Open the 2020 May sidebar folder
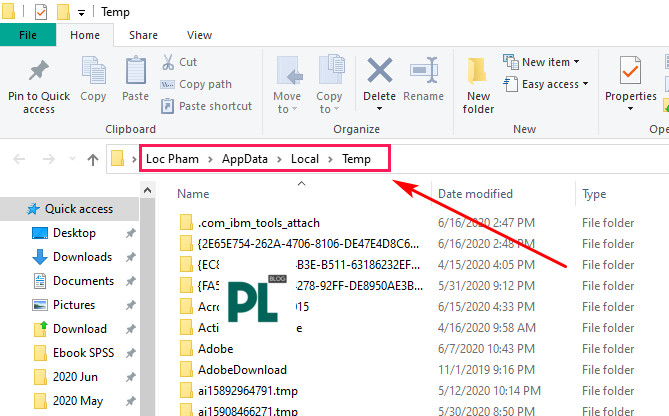Image resolution: width=669 pixels, height=416 pixels. tap(78, 401)
